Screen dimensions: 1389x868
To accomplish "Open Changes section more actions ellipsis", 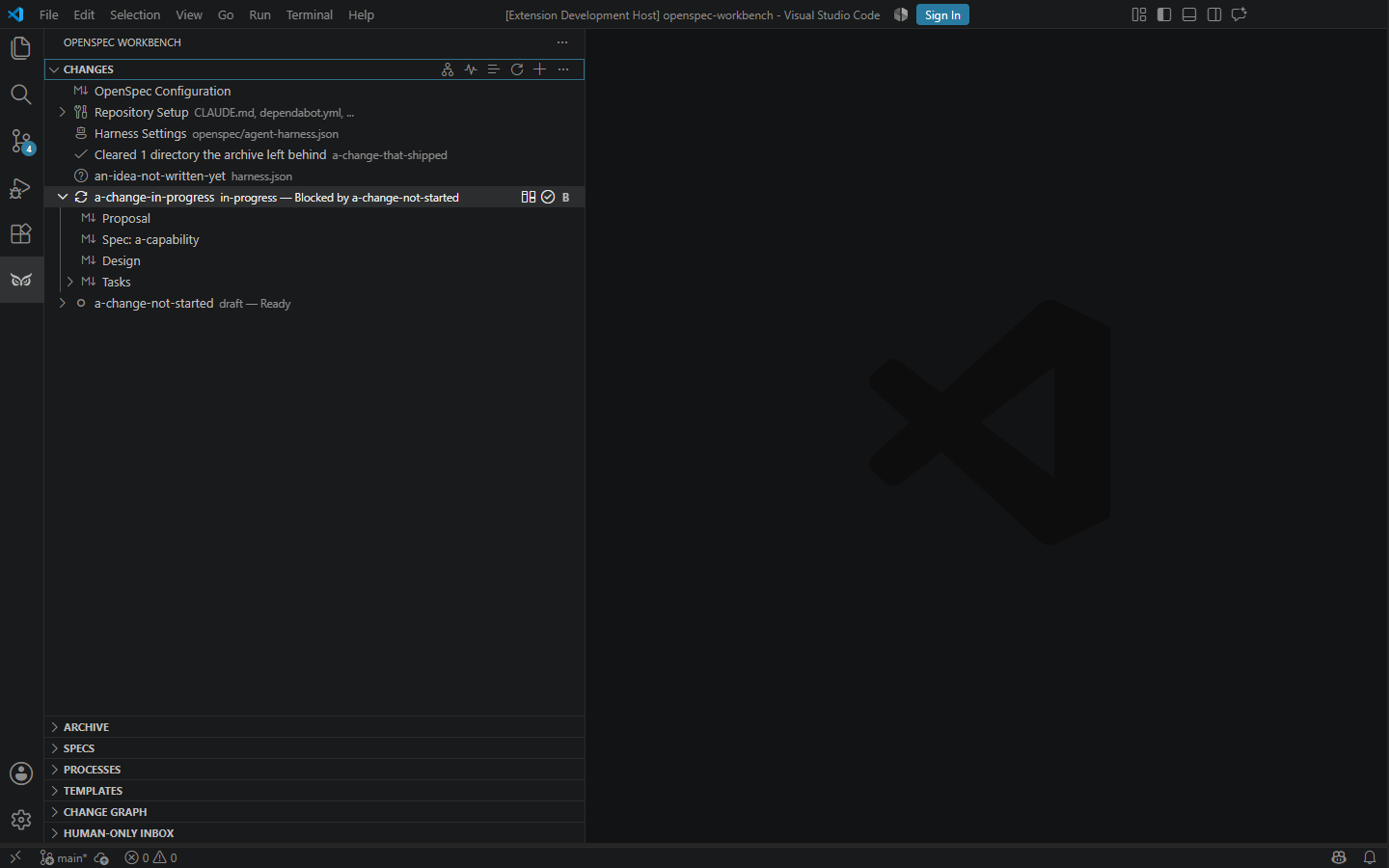I will (x=563, y=69).
